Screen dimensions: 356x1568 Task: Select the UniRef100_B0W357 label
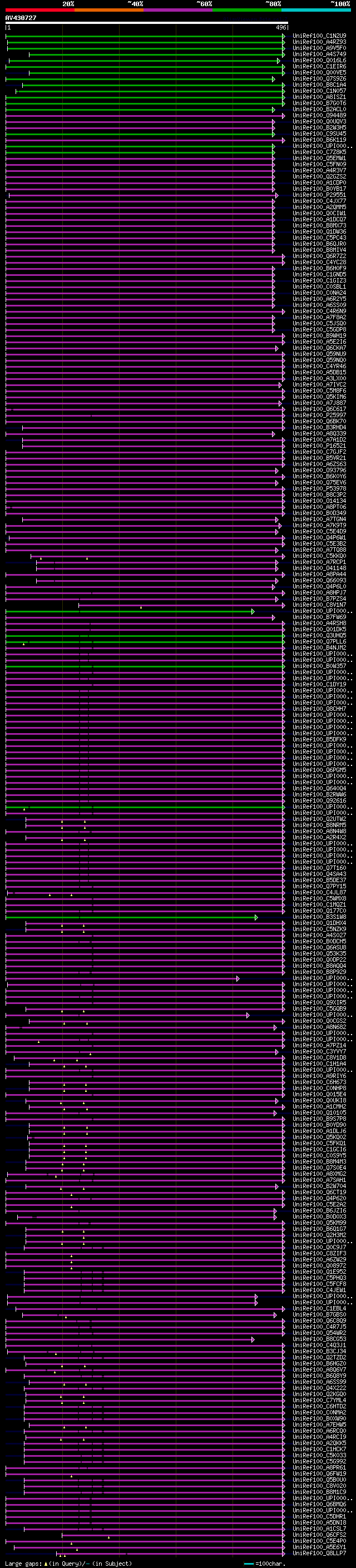(319, 666)
